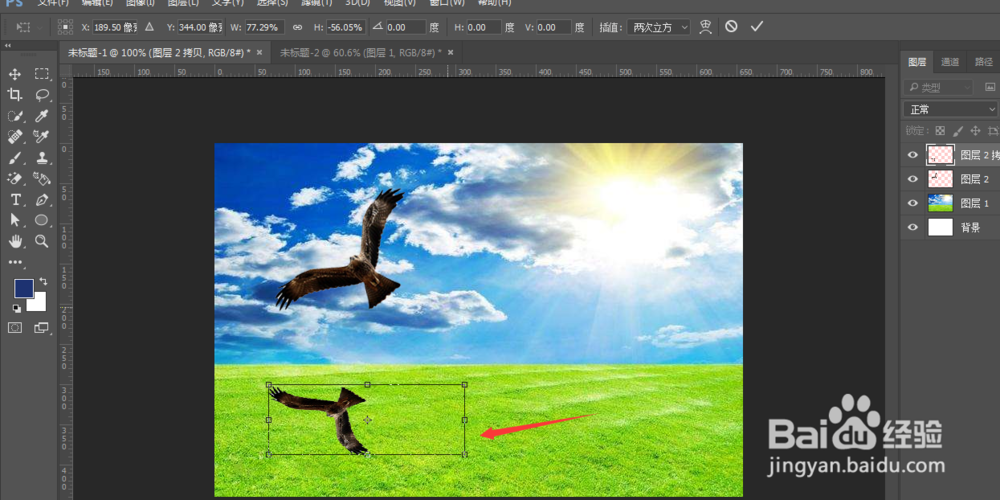Toggle the width-height aspect ratio link
Screen dimensions: 1000x500
pos(297,27)
